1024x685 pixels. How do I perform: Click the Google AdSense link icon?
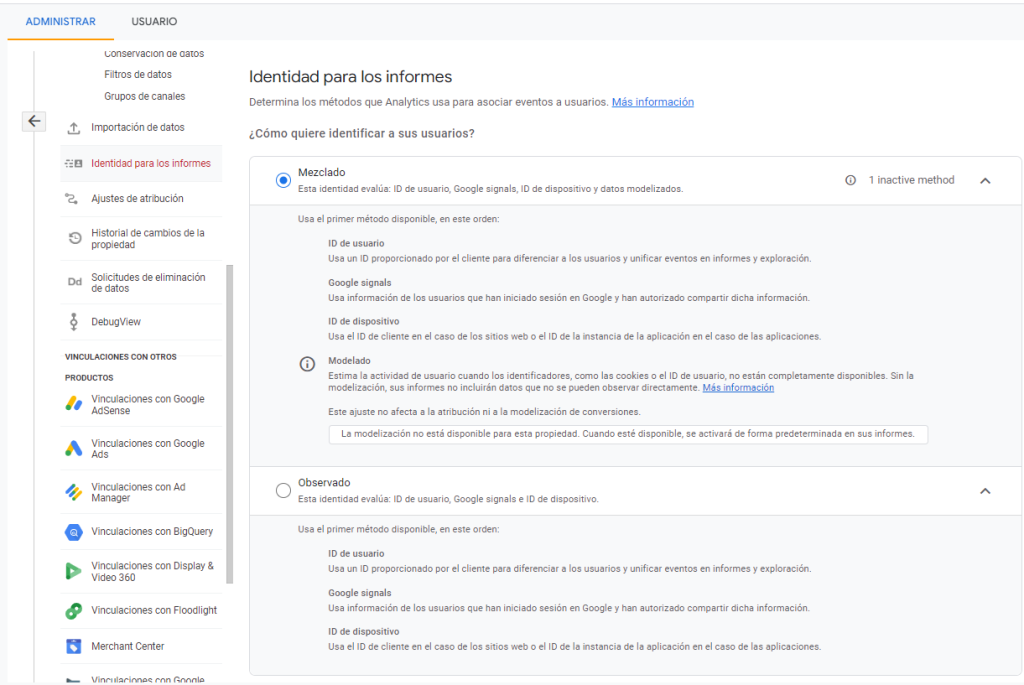(73, 405)
